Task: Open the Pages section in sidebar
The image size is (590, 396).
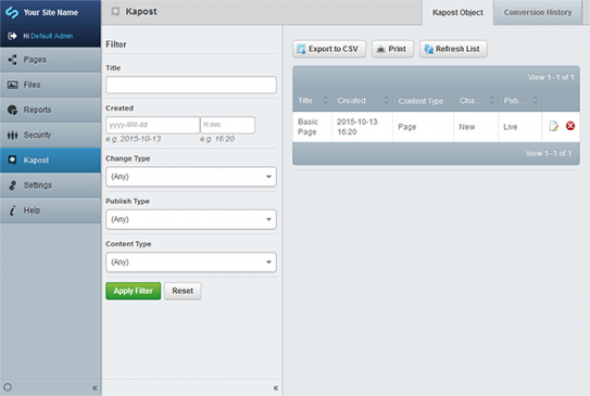Action: (x=50, y=59)
